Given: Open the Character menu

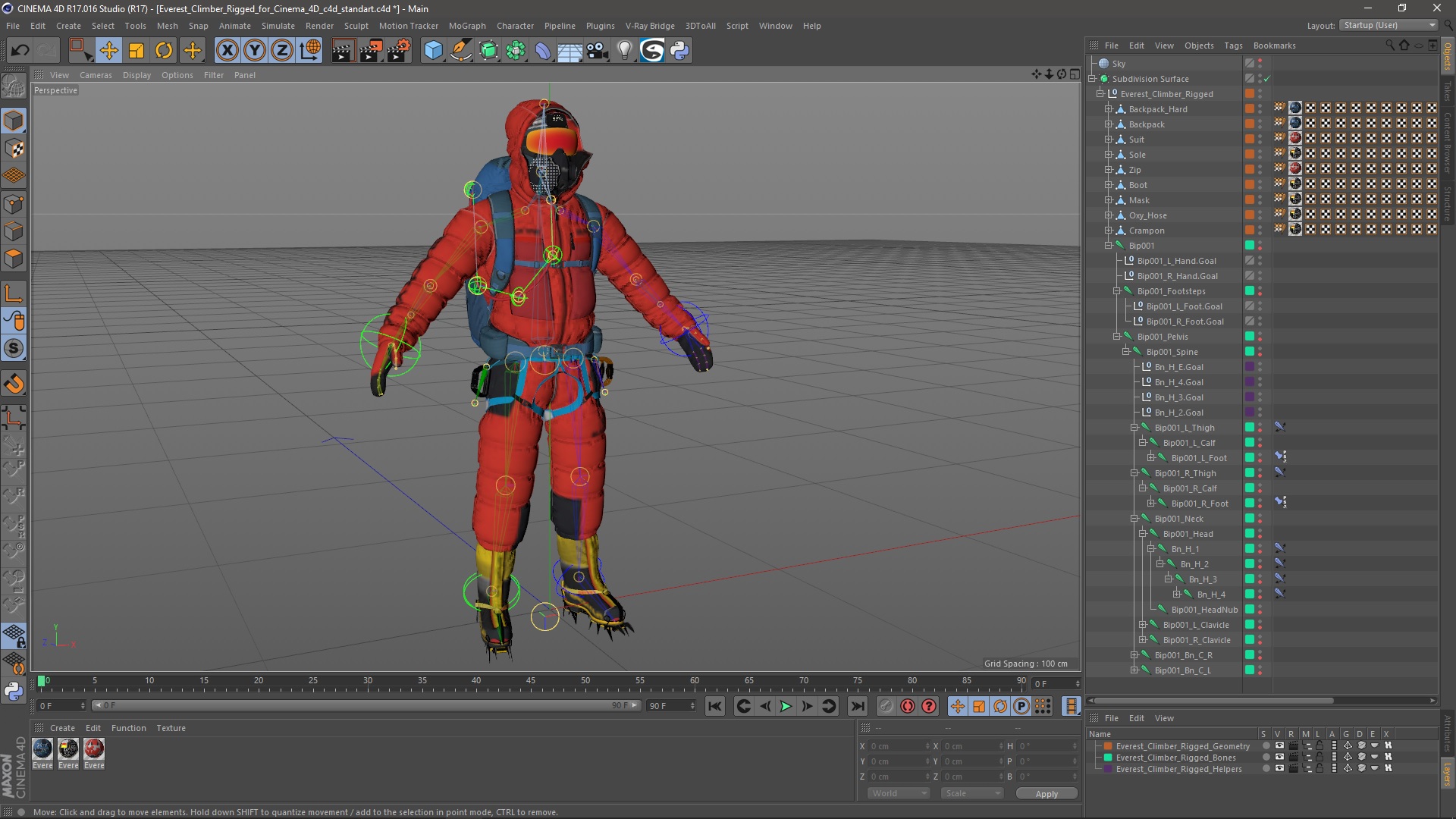Looking at the screenshot, I should tap(515, 26).
